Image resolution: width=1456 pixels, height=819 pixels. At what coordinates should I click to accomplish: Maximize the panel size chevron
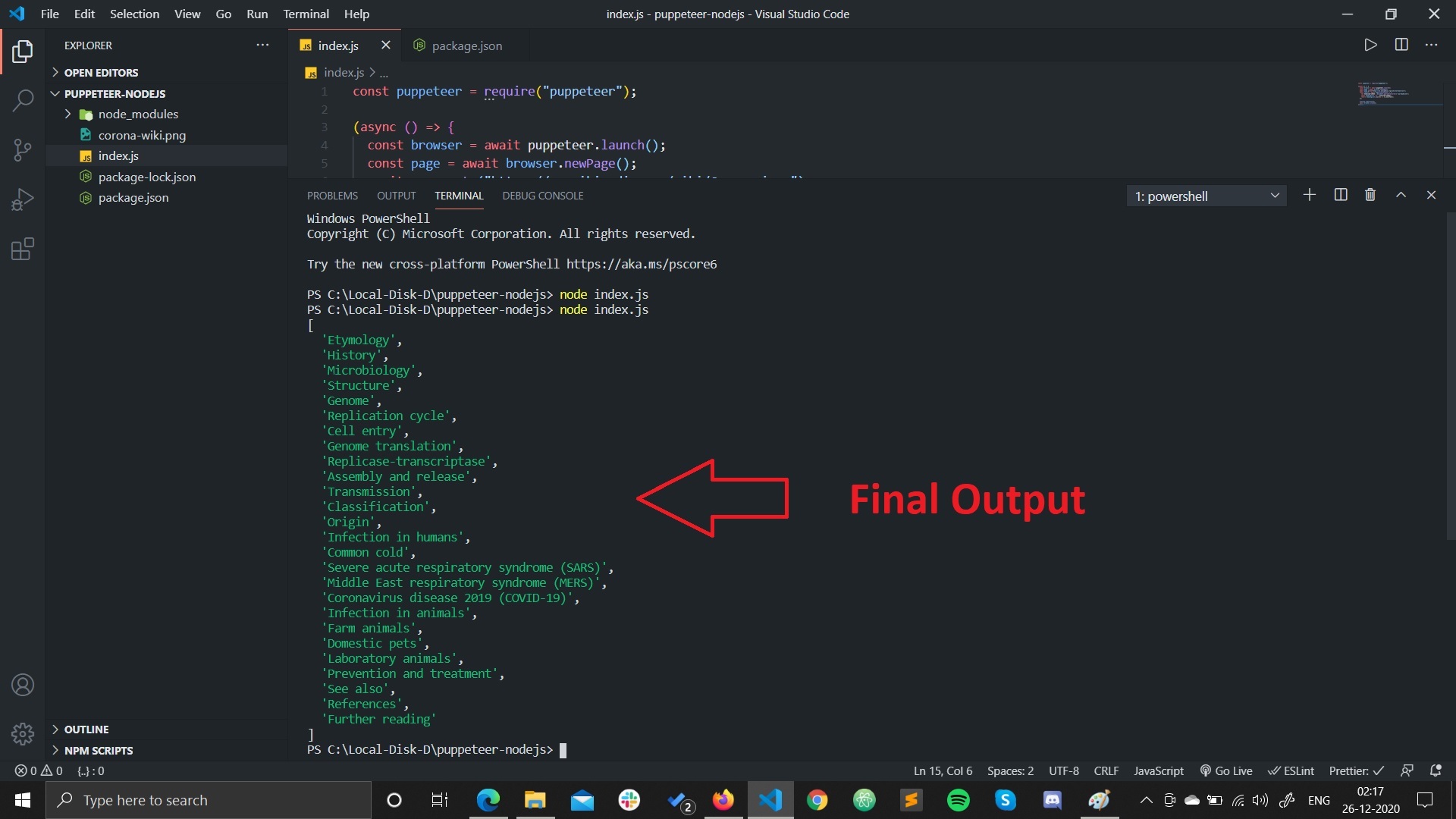(1401, 196)
